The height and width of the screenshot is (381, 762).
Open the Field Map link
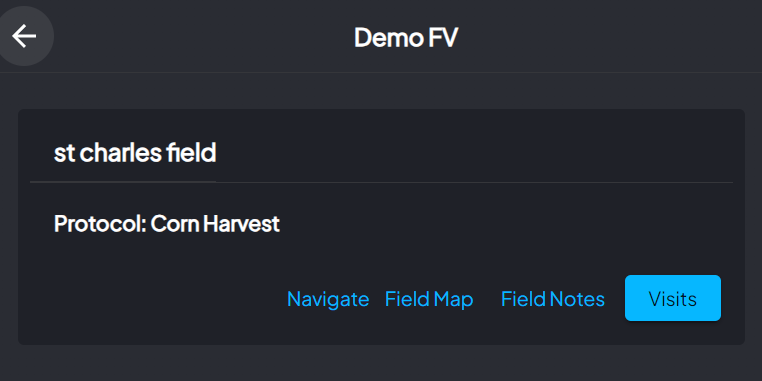(x=429, y=299)
